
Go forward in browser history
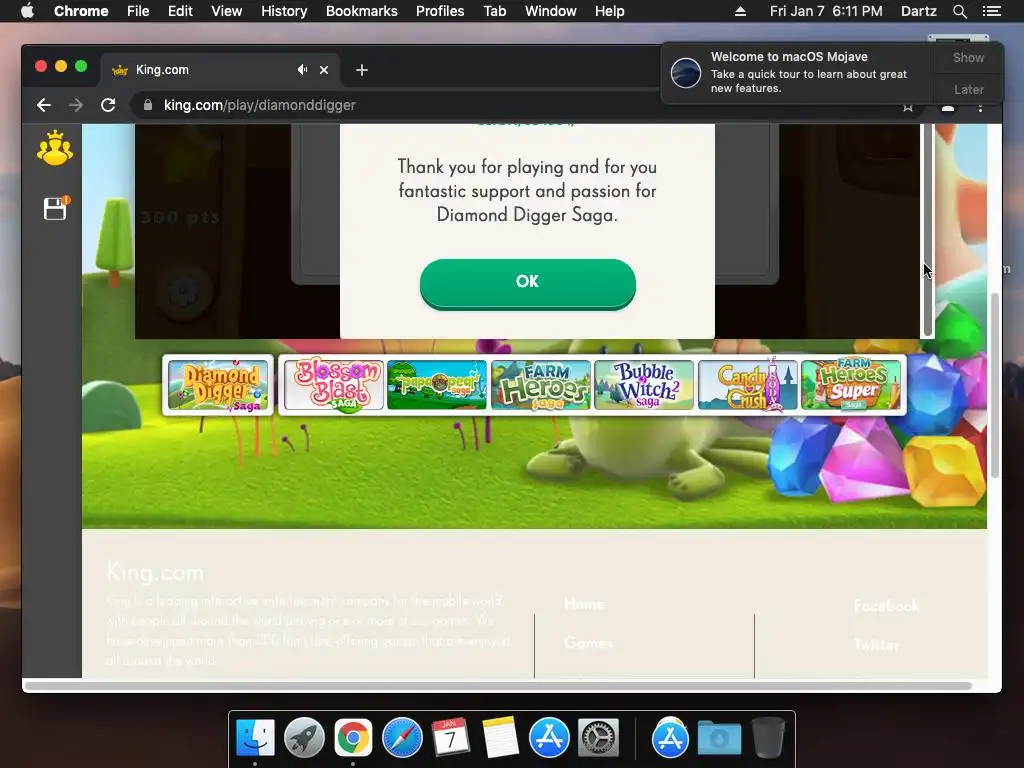(76, 105)
